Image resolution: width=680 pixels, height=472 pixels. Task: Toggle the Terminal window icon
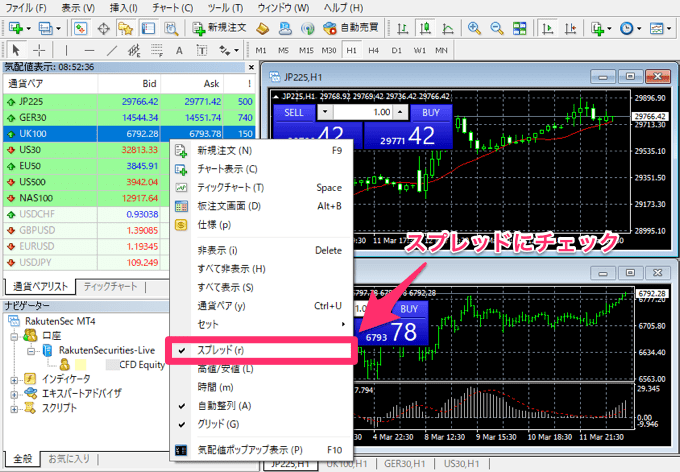148,29
